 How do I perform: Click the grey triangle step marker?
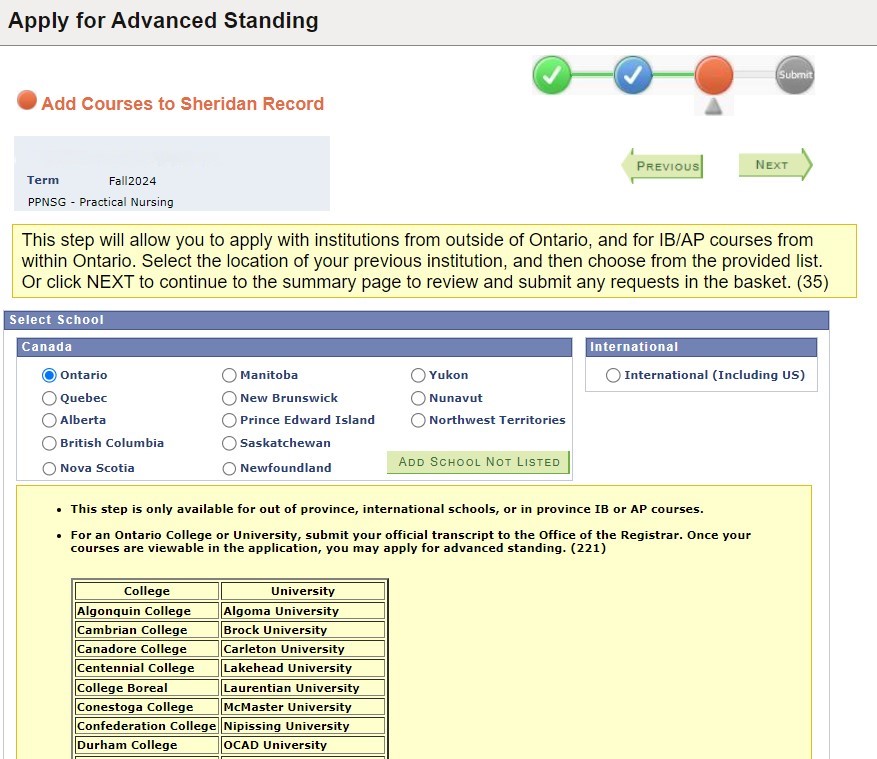(x=713, y=106)
